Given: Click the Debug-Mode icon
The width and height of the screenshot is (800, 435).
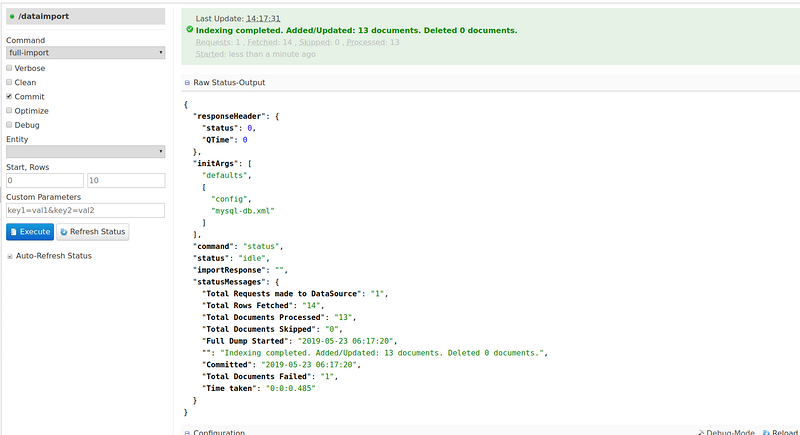Looking at the screenshot, I should point(699,432).
